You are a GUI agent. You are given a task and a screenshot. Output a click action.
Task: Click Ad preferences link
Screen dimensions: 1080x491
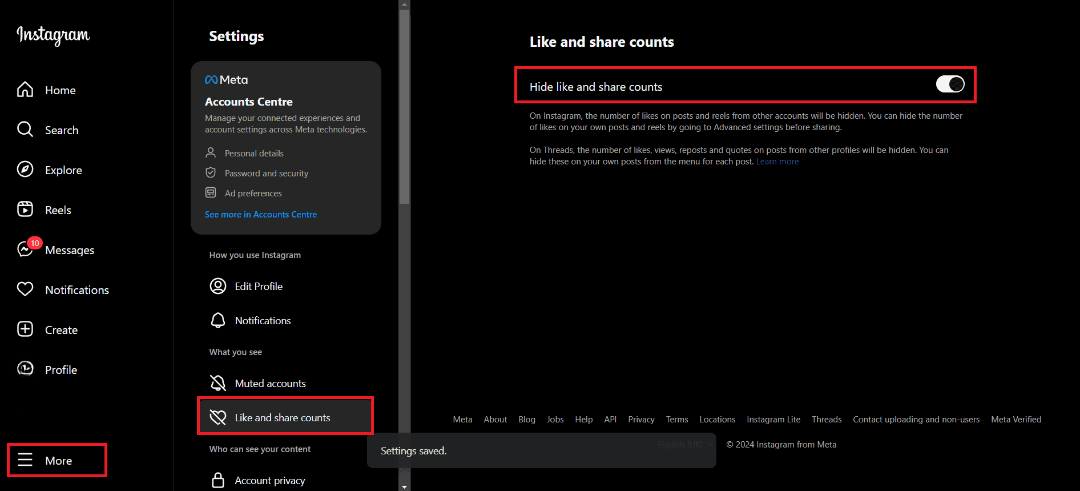coord(253,193)
